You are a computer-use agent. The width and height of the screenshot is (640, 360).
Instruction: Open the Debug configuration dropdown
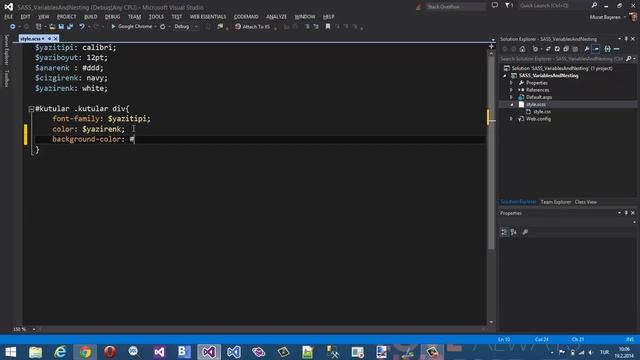(196, 27)
